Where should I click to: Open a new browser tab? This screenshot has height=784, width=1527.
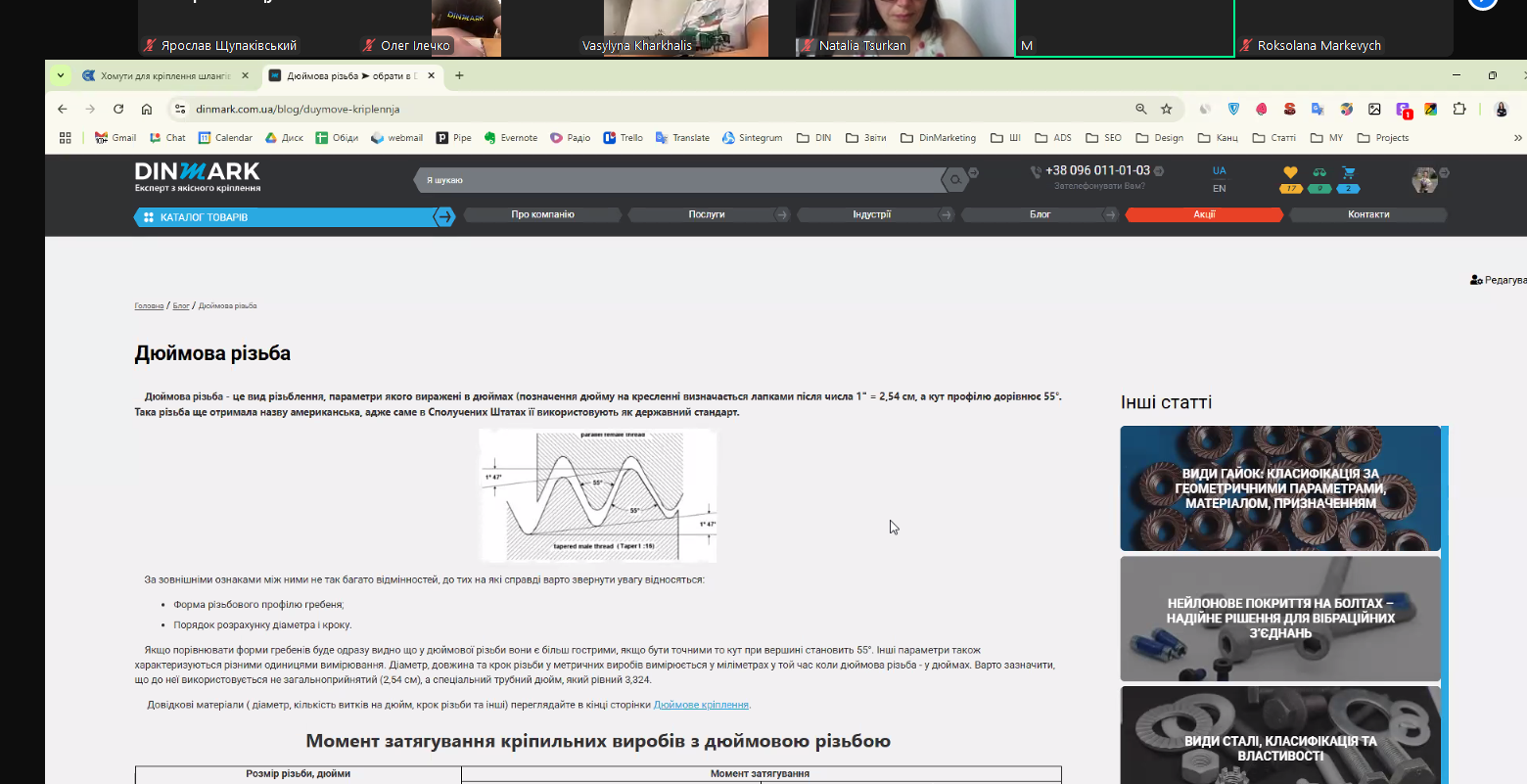(x=459, y=75)
